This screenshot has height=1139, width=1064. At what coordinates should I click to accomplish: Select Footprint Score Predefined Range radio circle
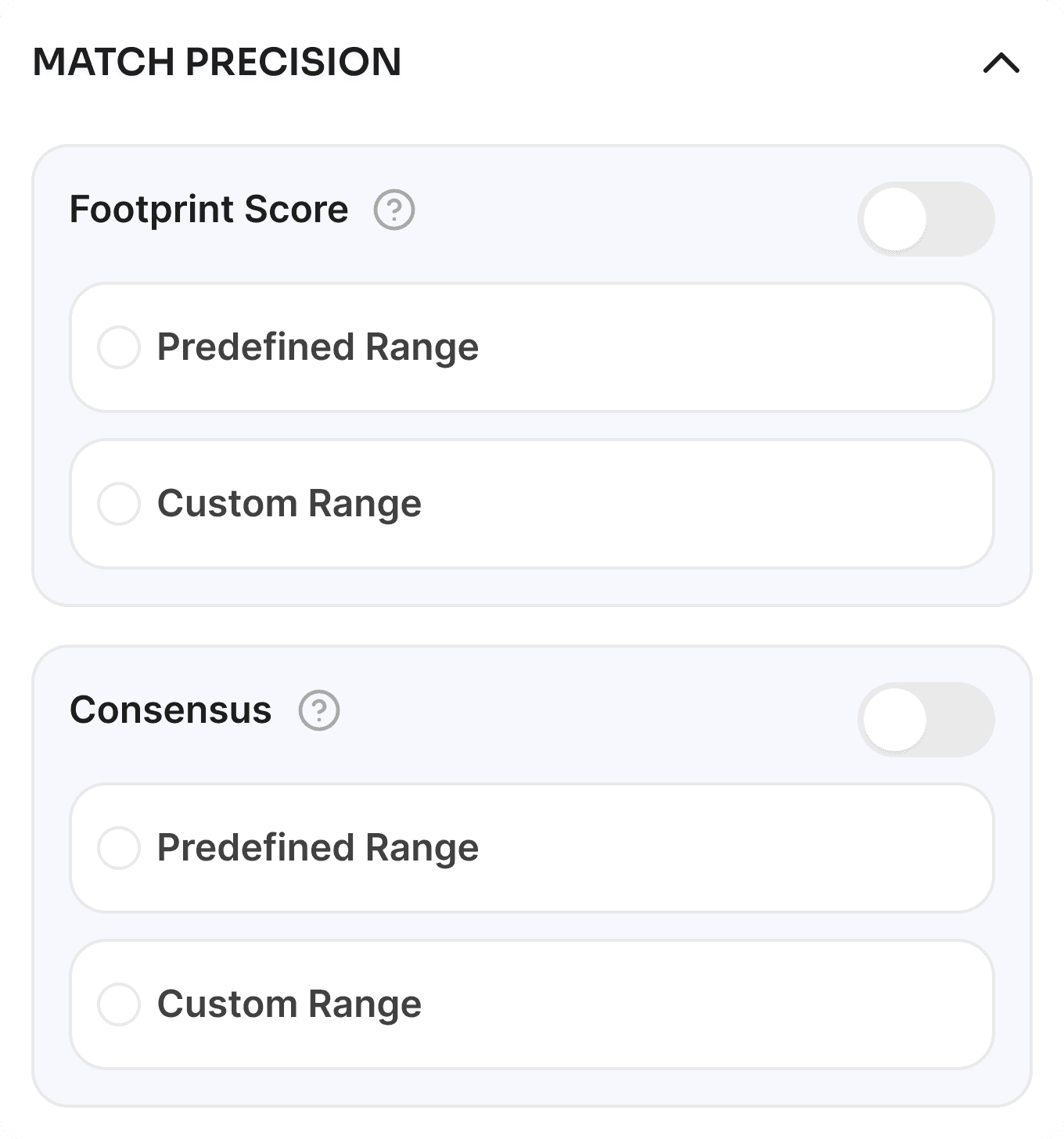click(119, 347)
